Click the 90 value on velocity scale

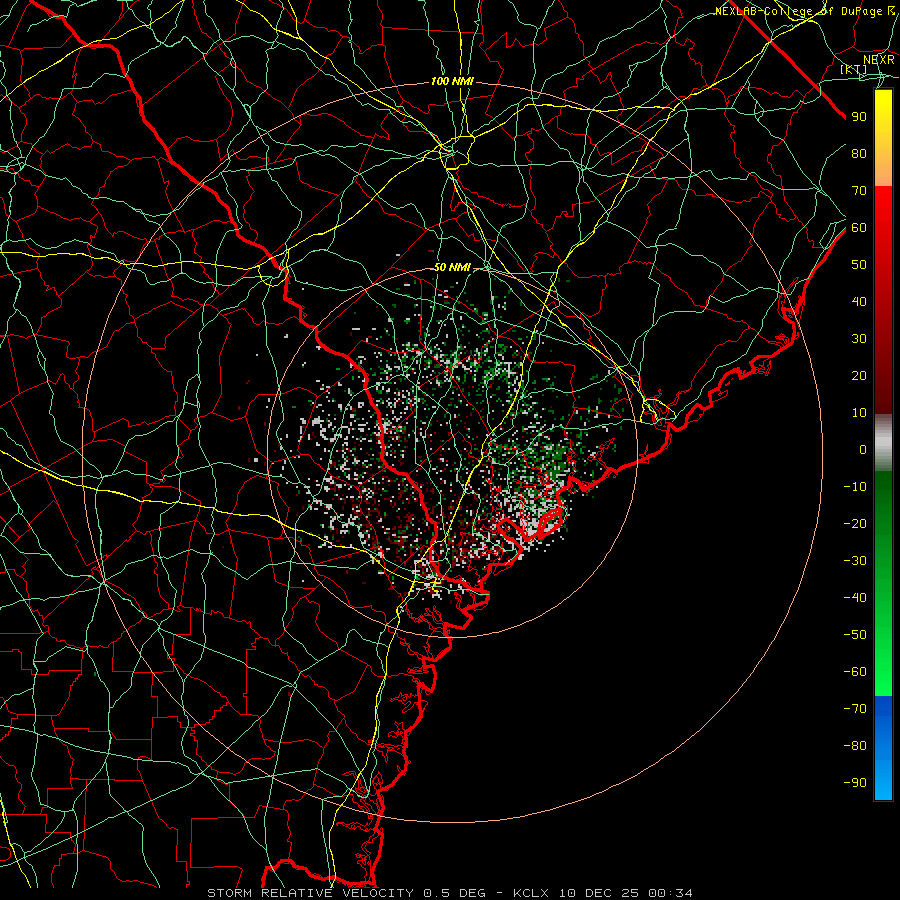(x=859, y=117)
